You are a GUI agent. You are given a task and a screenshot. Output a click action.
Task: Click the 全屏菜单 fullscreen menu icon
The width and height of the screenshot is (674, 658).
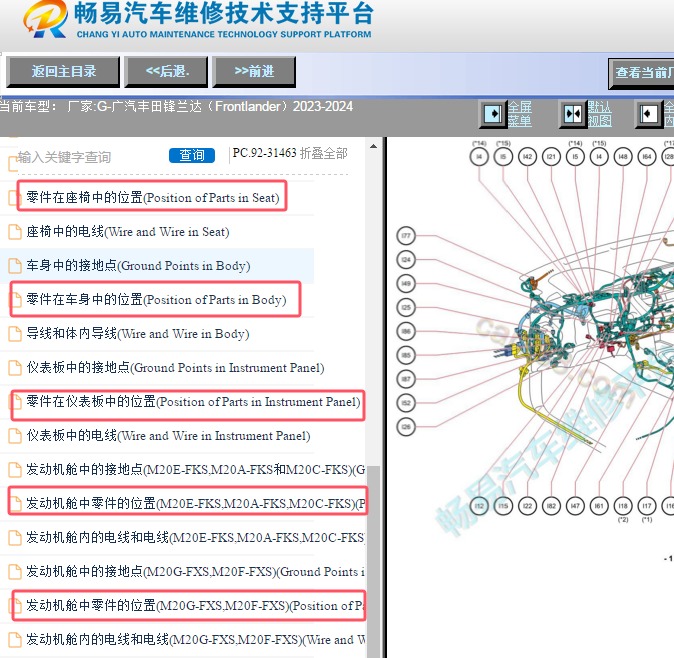[x=493, y=114]
